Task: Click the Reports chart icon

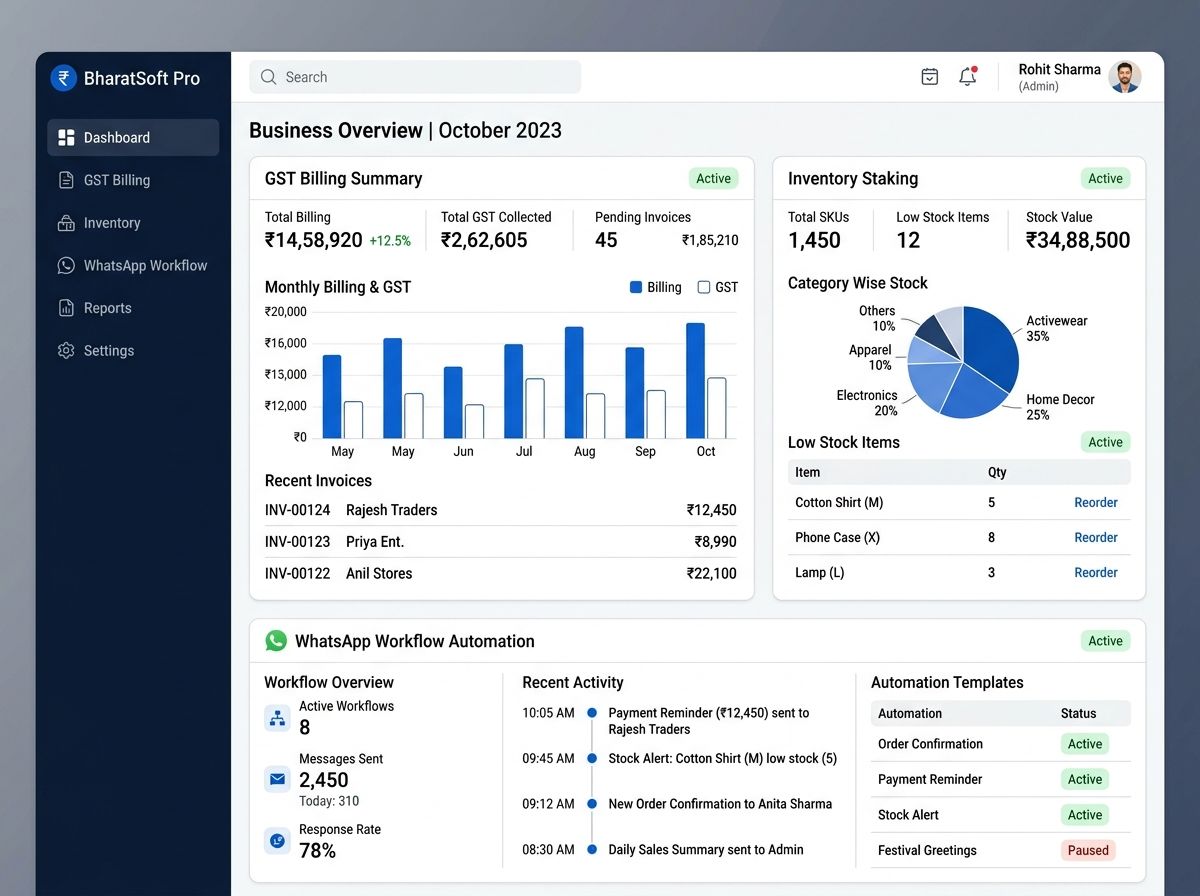Action: 66,308
